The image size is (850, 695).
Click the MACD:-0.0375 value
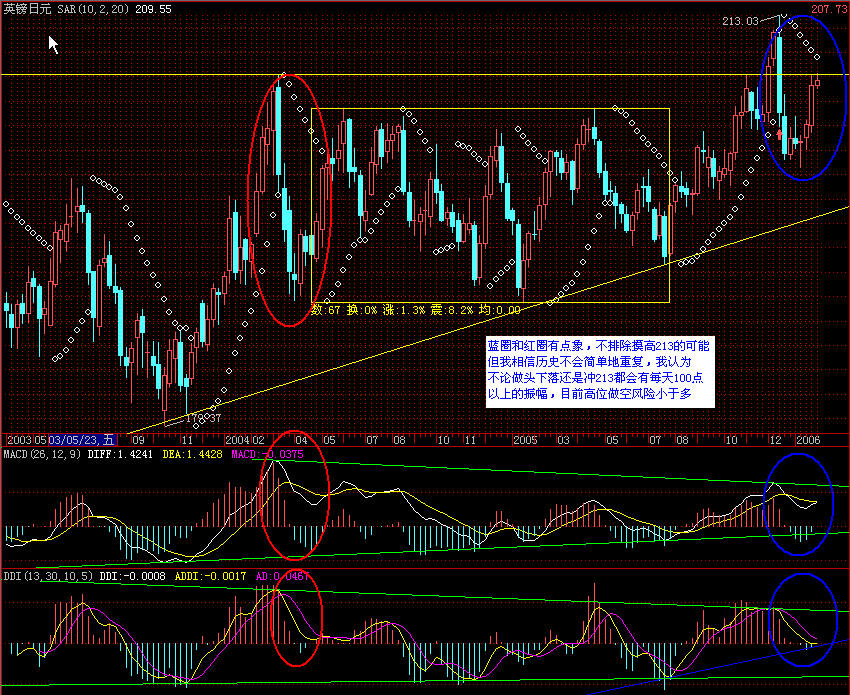point(268,454)
